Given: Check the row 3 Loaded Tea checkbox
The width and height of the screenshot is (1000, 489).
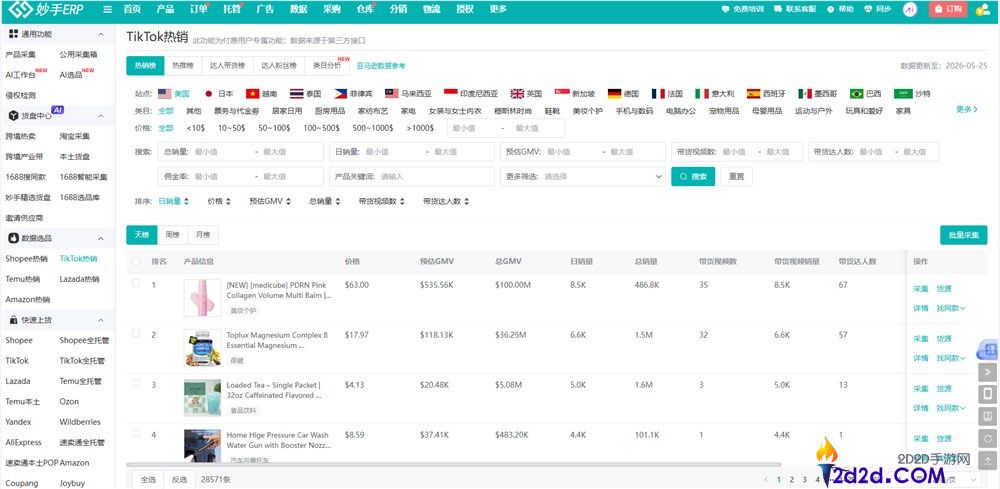Looking at the screenshot, I should pos(136,383).
